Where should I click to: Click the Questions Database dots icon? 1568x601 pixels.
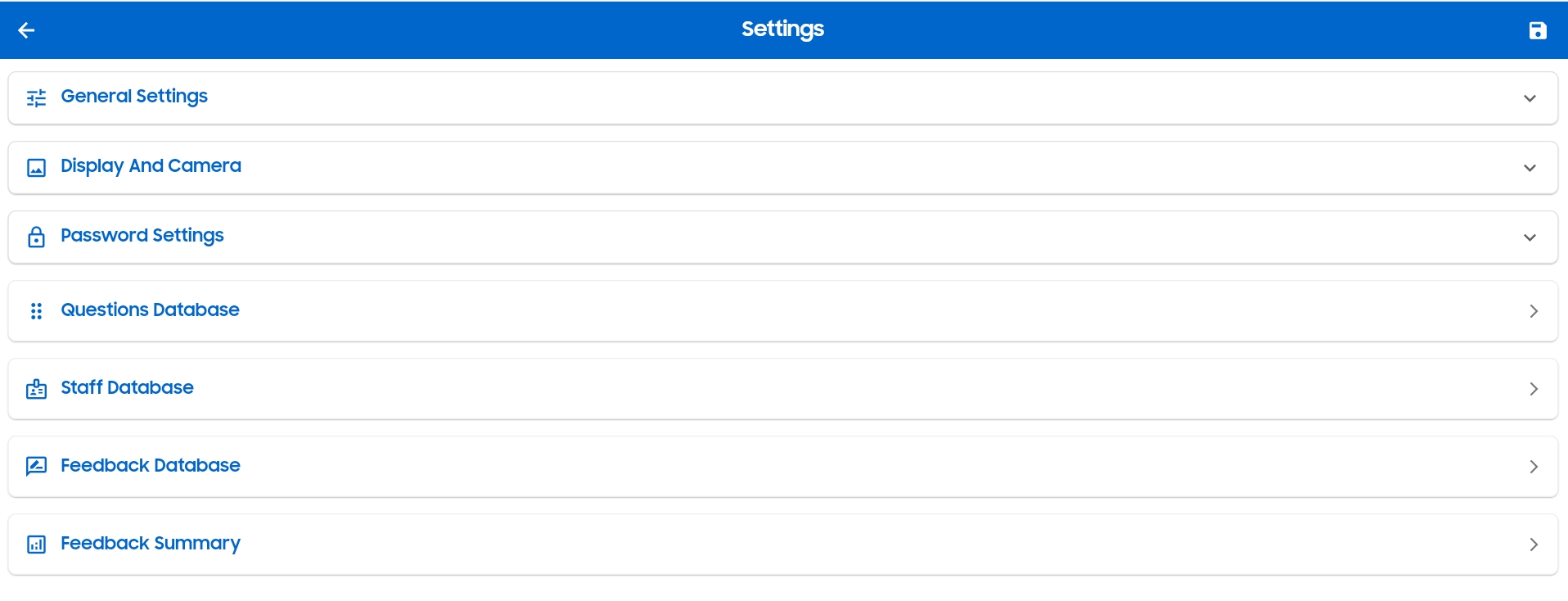click(x=36, y=311)
